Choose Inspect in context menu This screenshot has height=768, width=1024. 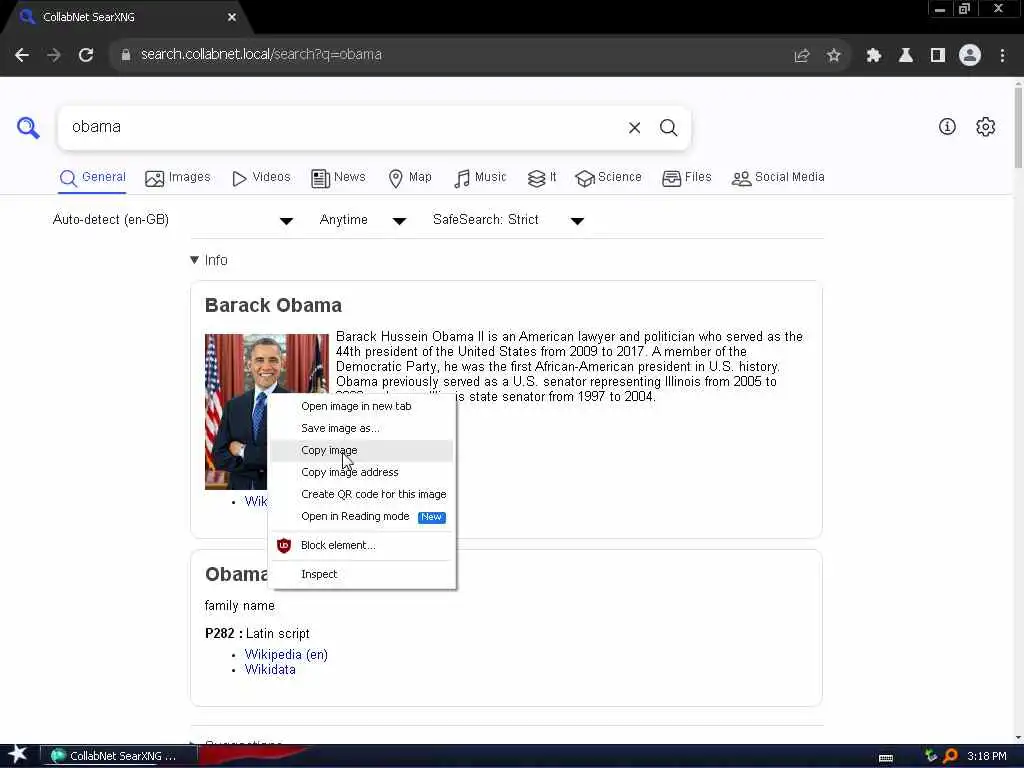point(362,574)
